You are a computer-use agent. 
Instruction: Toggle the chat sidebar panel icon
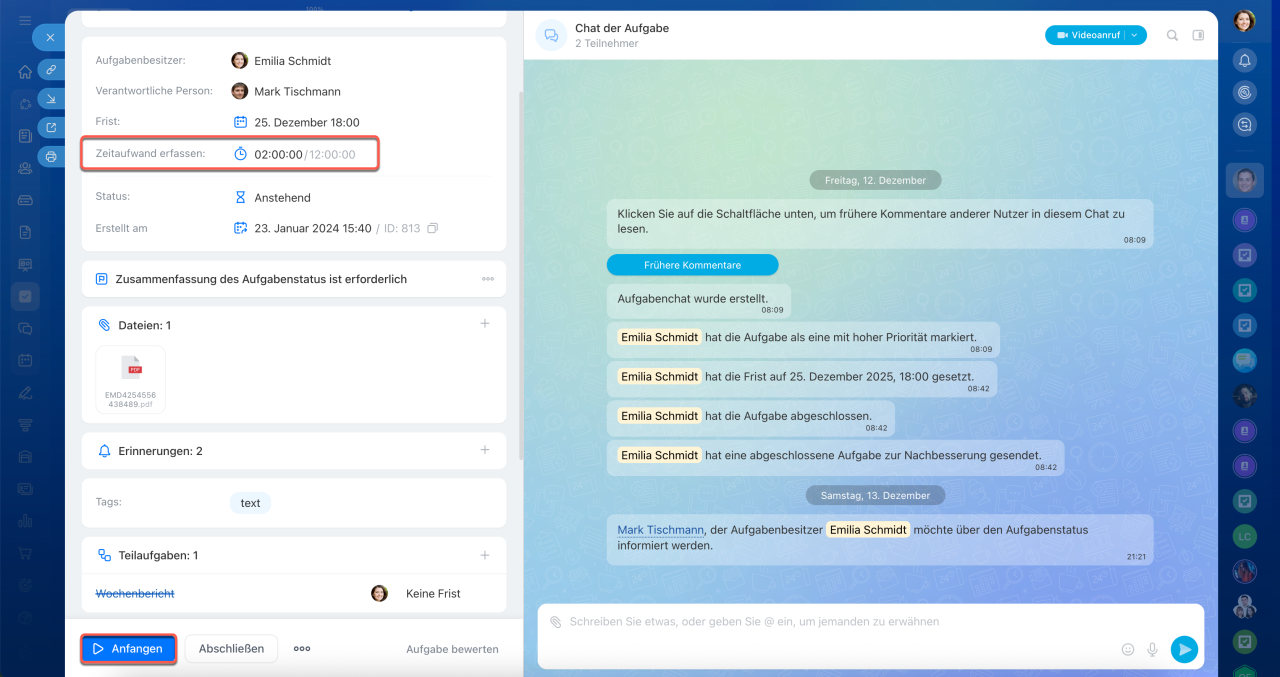coord(1199,35)
